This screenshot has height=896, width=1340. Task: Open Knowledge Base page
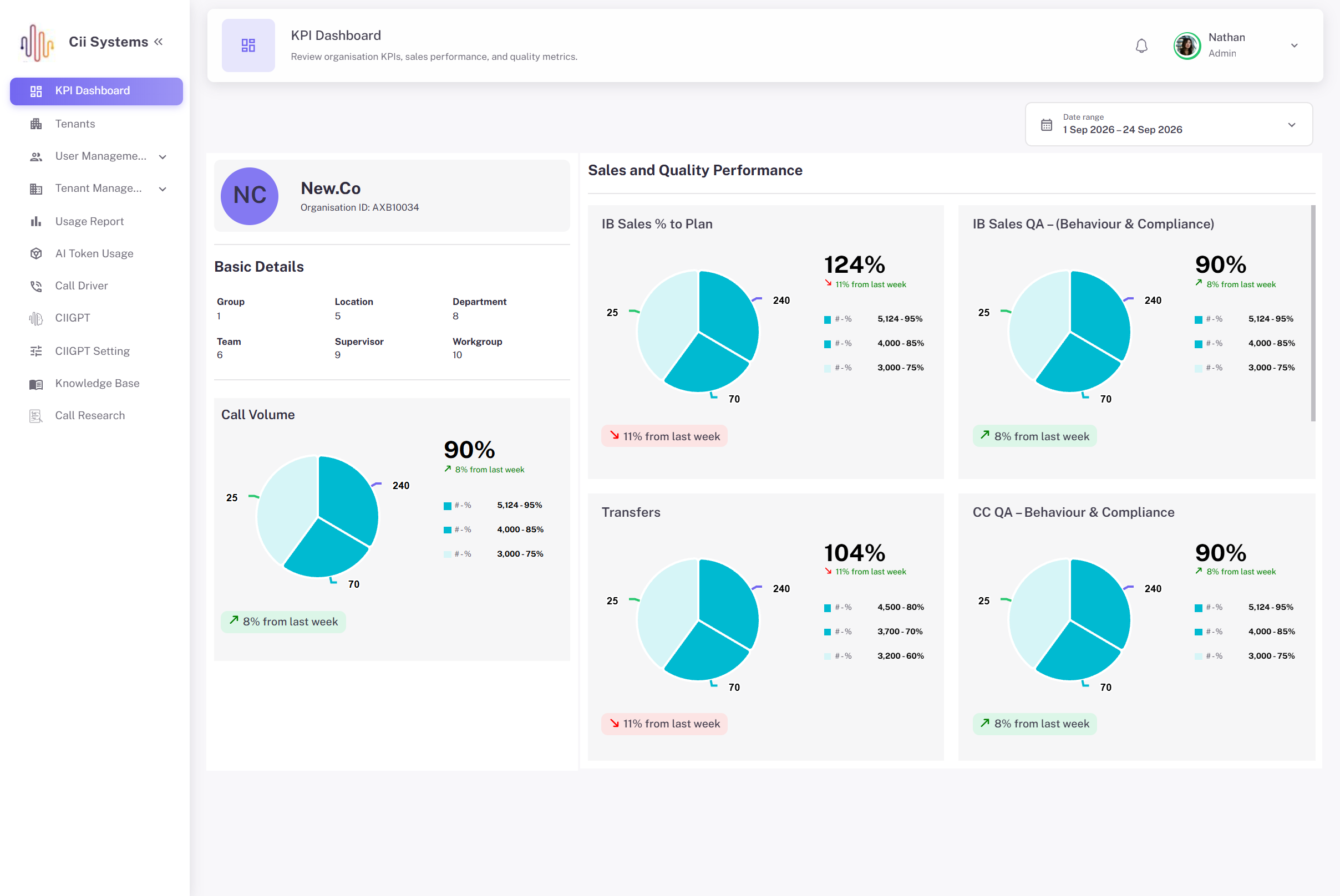[x=97, y=383]
